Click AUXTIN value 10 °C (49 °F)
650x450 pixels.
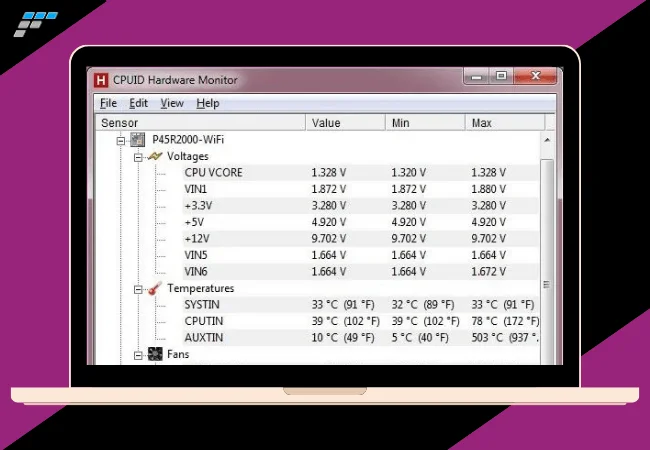click(343, 338)
